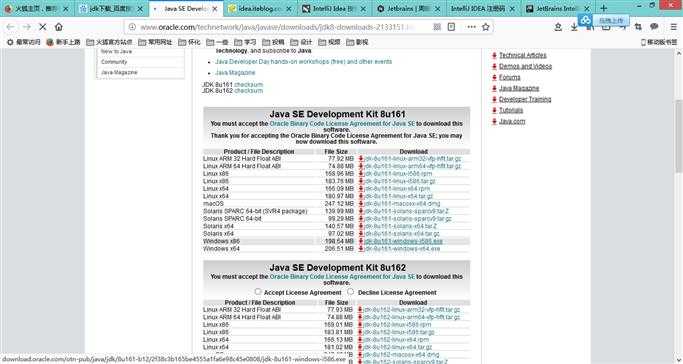Bookmark this page with the star icon

(486, 27)
